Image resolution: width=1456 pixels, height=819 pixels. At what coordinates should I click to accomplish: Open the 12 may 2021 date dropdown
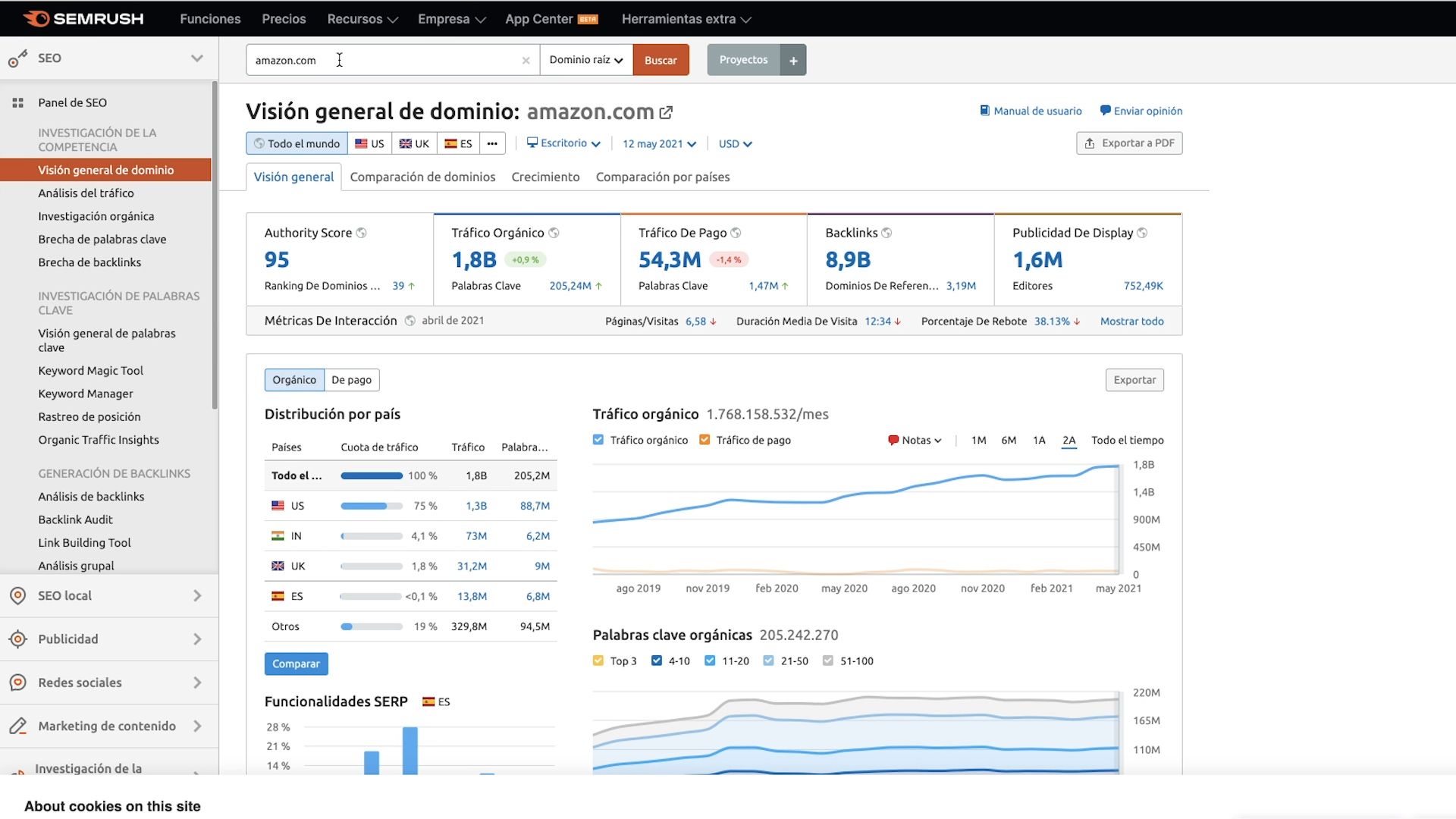pos(659,143)
